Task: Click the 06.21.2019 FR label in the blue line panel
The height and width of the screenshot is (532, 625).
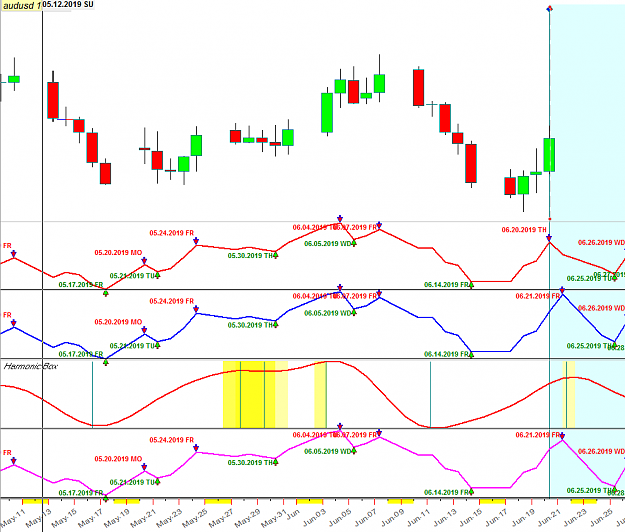Action: click(x=538, y=296)
